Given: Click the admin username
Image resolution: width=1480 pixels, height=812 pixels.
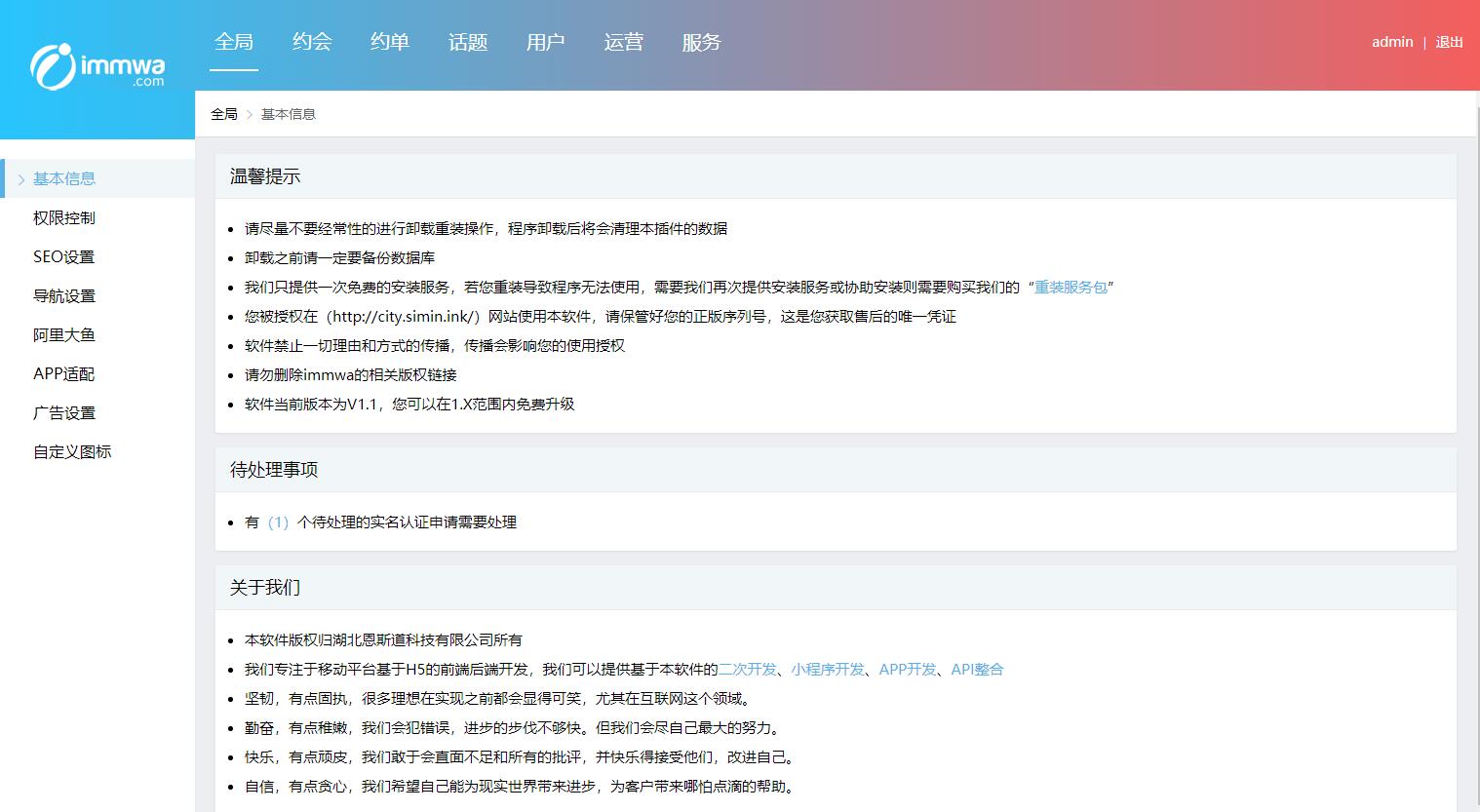Looking at the screenshot, I should click(x=1391, y=42).
